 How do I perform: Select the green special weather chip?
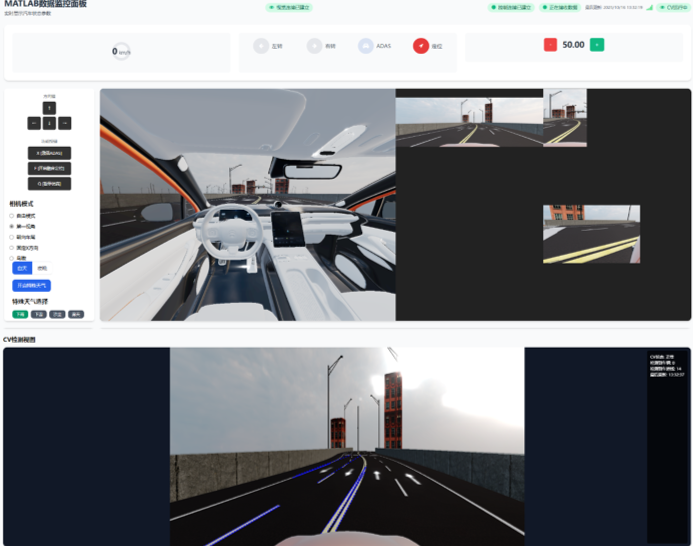click(x=19, y=314)
